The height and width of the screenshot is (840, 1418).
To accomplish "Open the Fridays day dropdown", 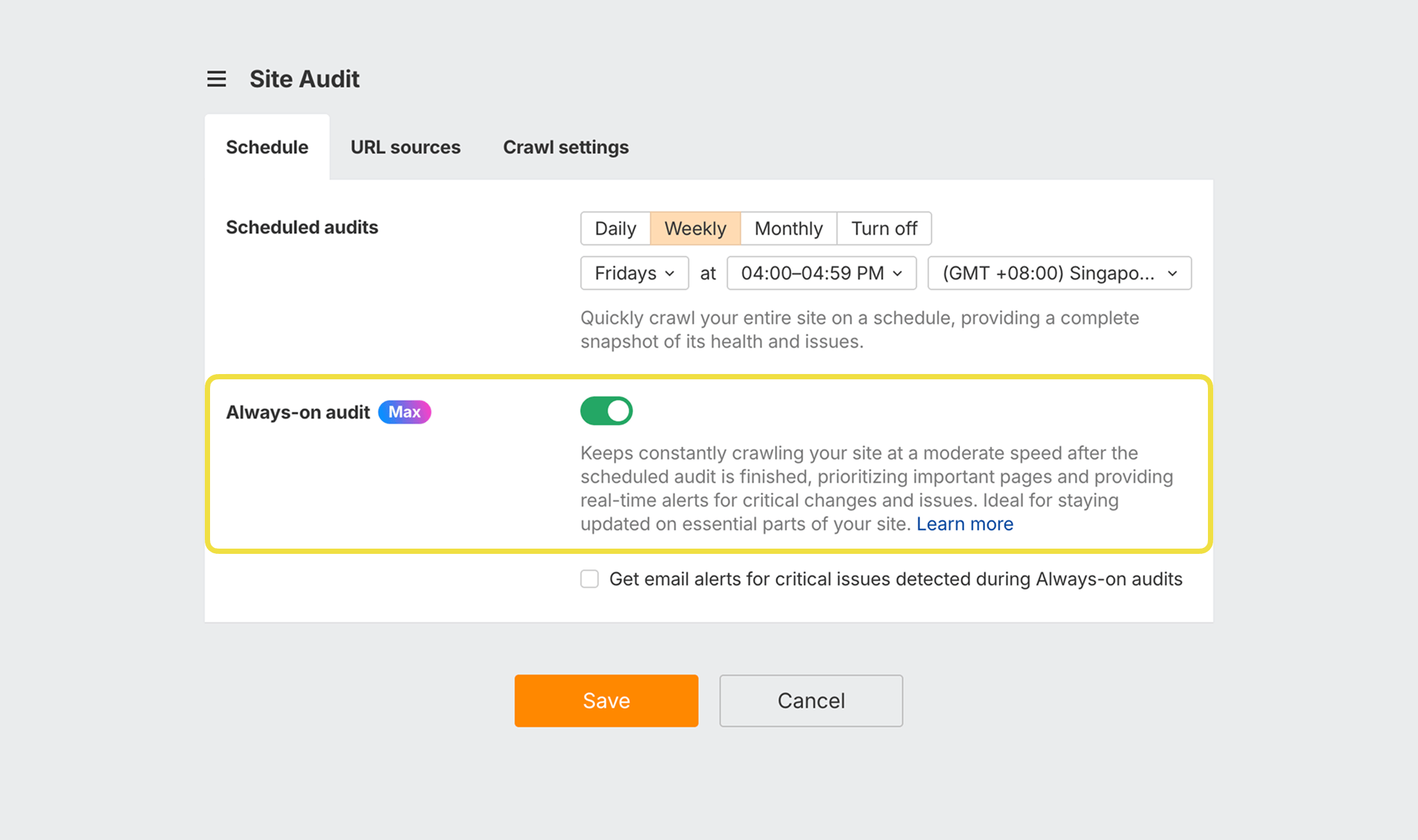I will pos(634,273).
